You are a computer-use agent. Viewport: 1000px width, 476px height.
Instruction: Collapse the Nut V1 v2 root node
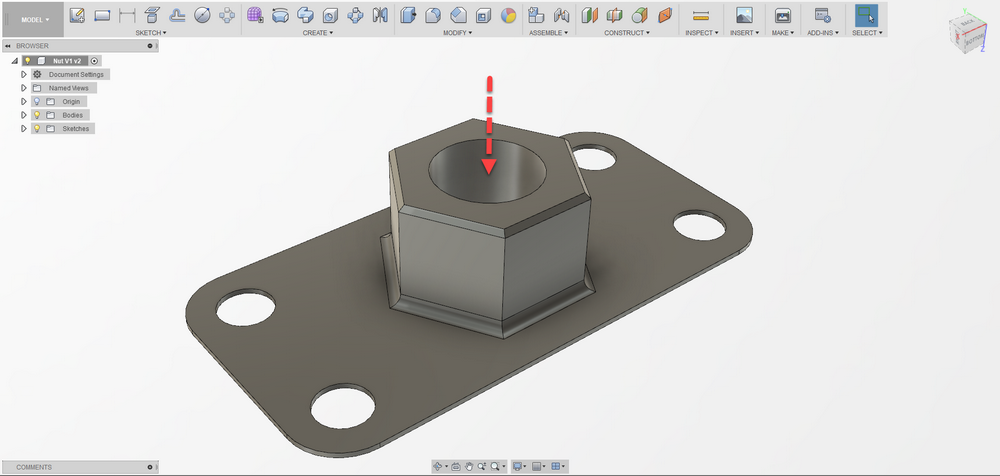point(14,61)
